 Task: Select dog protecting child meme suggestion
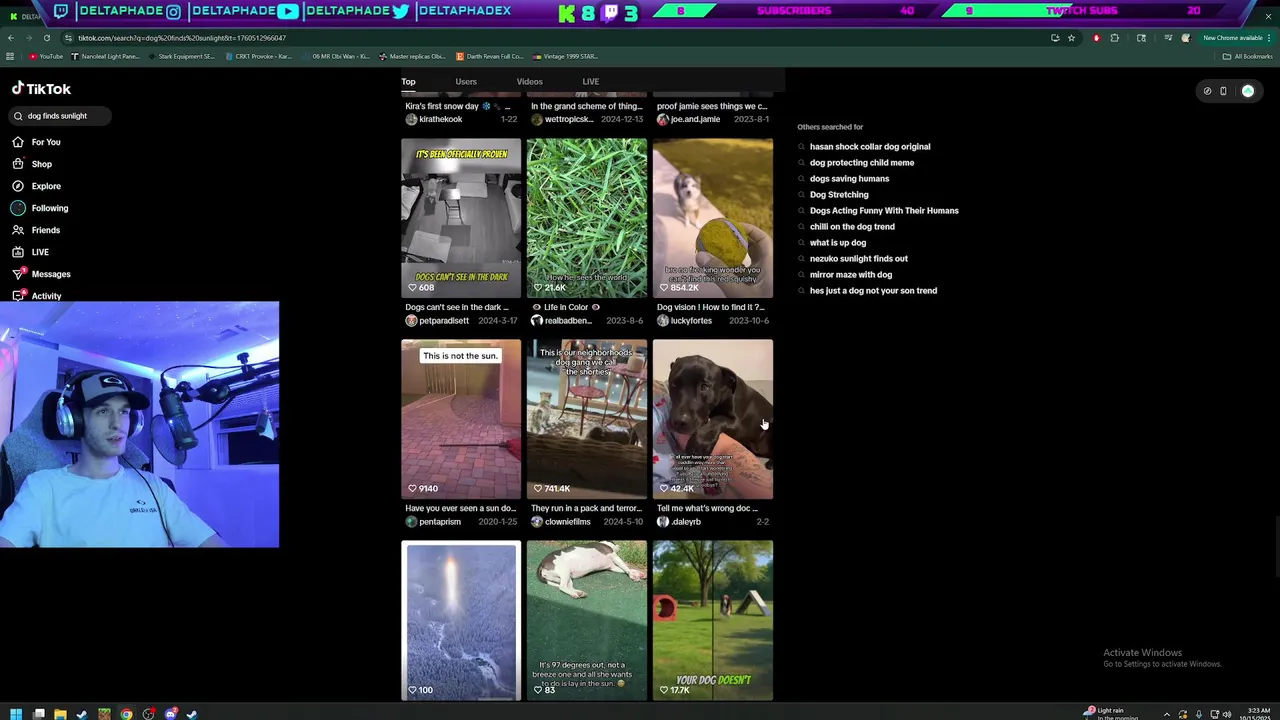(x=861, y=163)
